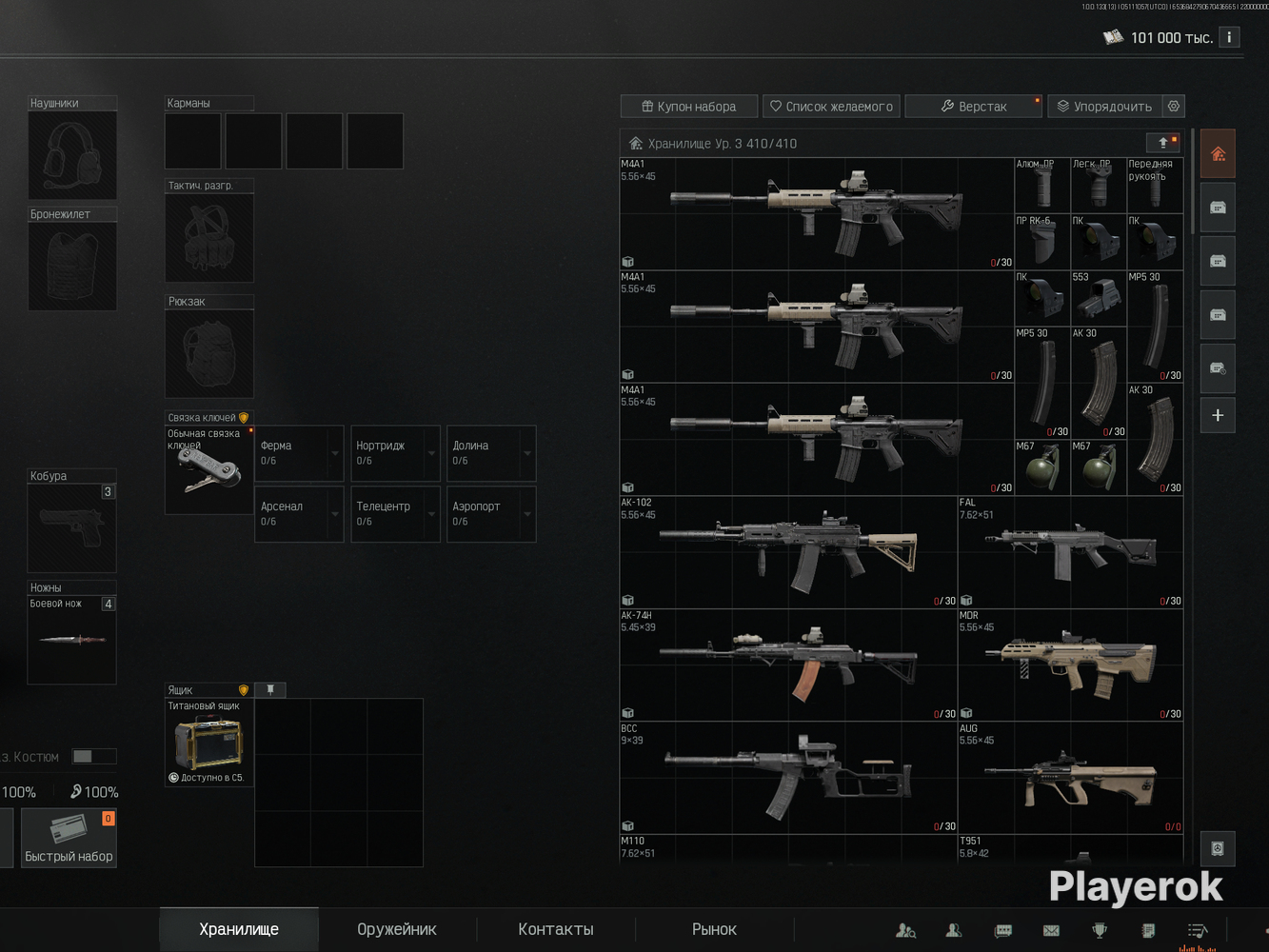Click the shield icon beside Связка ключей
The height and width of the screenshot is (952, 1269).
coord(244,417)
